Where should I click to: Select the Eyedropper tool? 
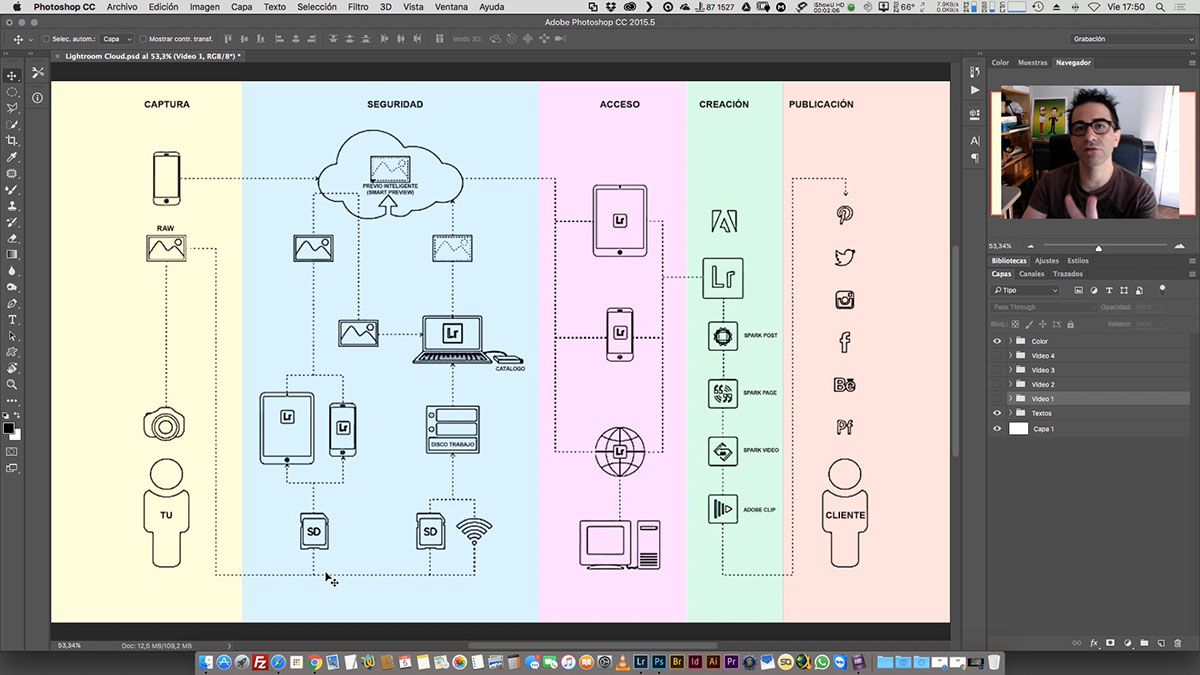[12, 157]
